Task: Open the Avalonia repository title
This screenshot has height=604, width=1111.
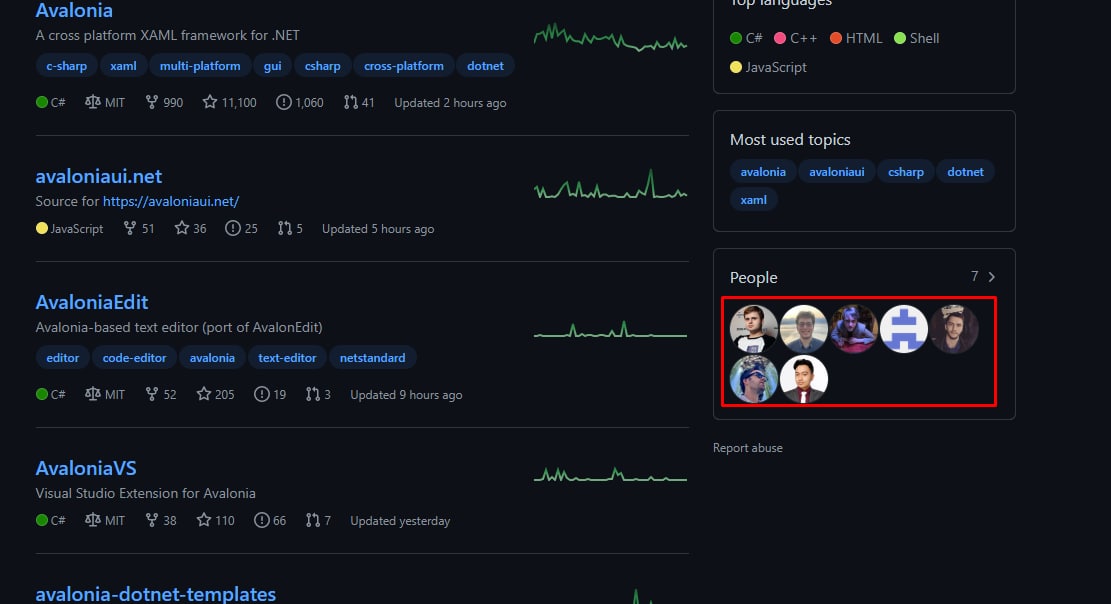Action: [x=74, y=11]
